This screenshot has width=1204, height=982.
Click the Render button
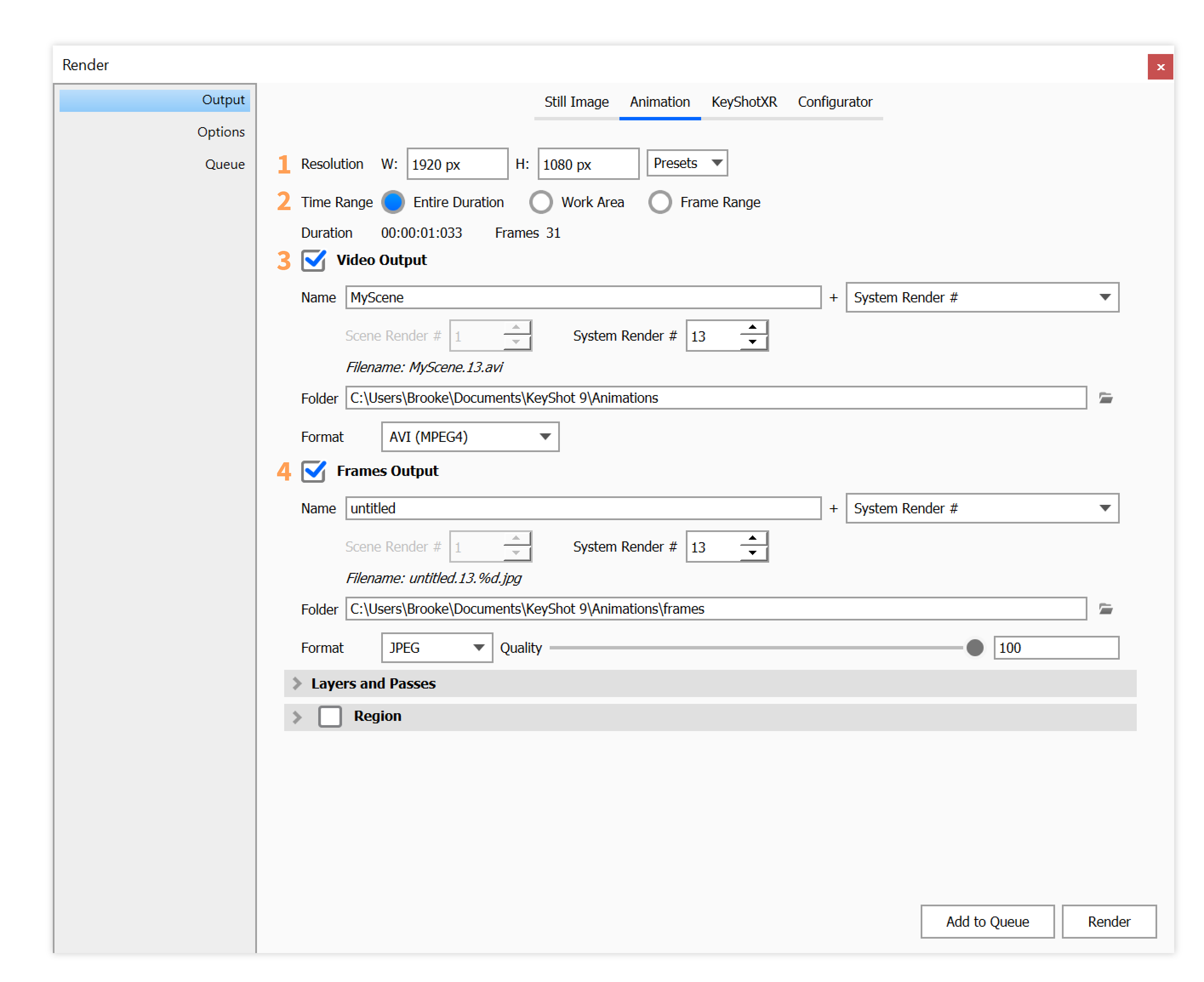tap(1108, 922)
